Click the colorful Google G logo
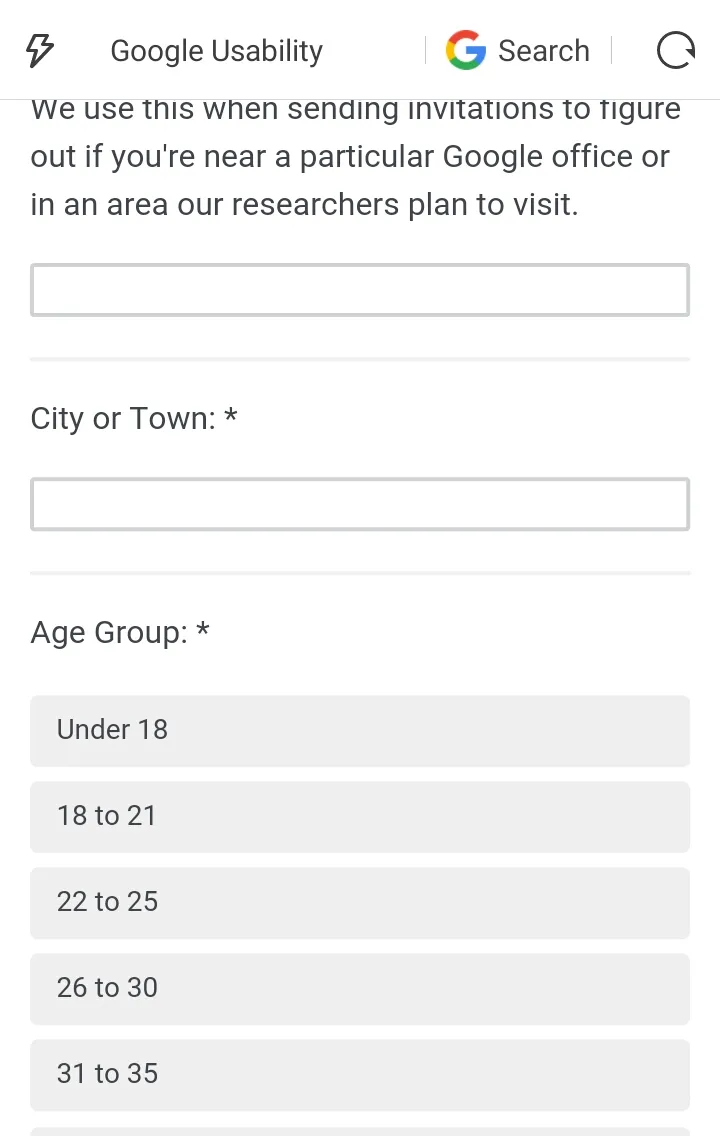720x1136 pixels. tap(465, 50)
